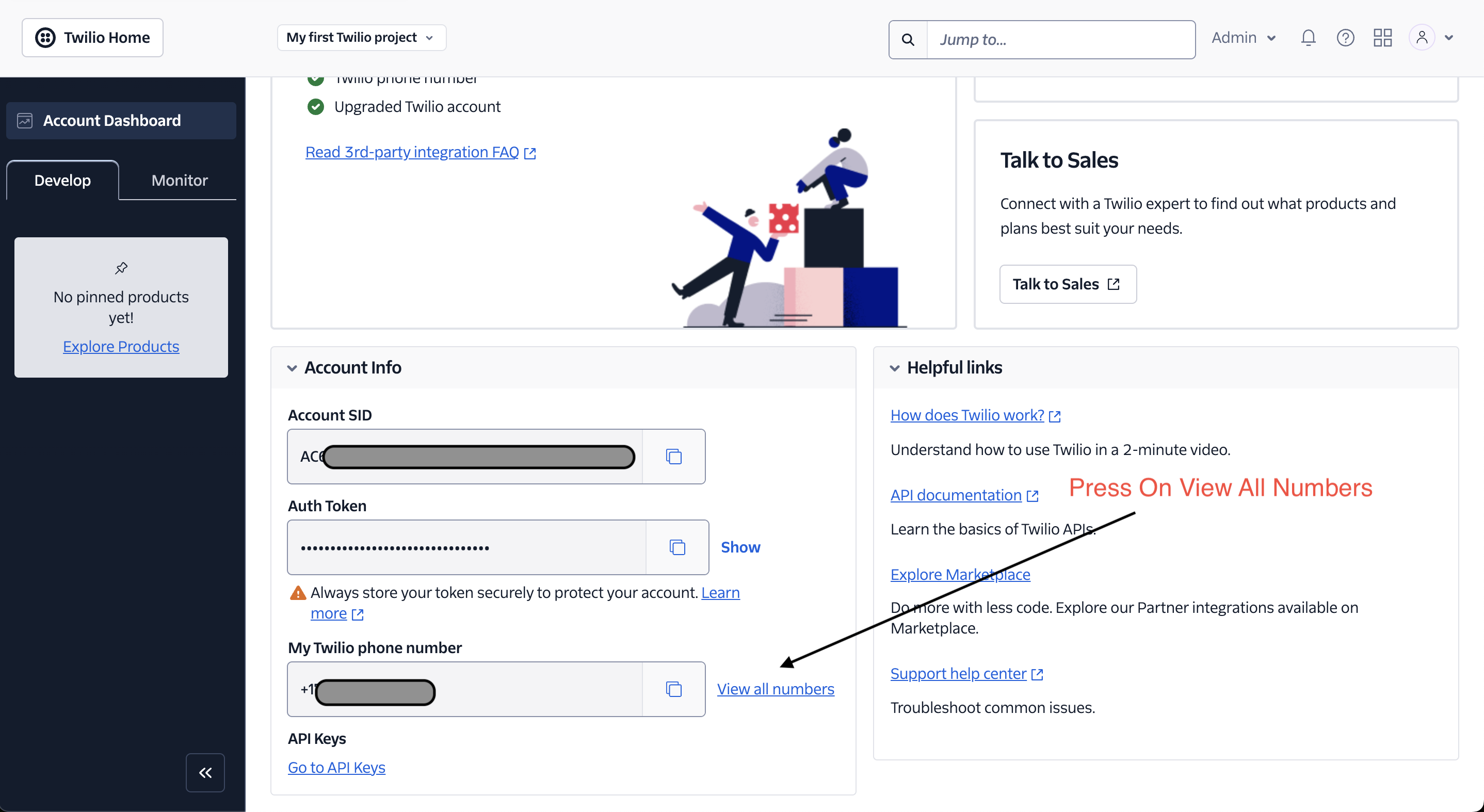Click the search magnifier icon

(x=908, y=40)
